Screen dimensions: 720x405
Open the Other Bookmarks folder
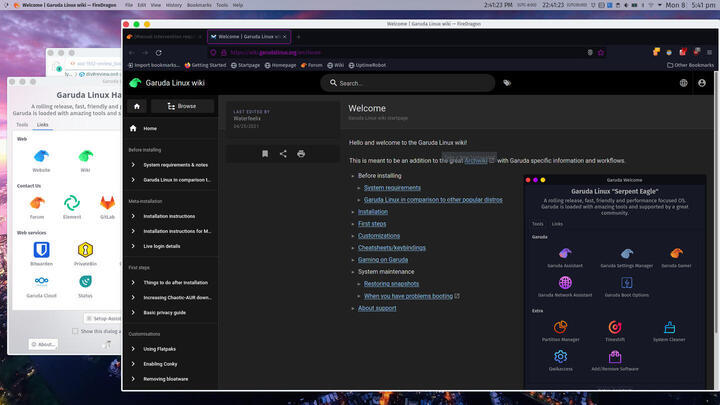coord(690,65)
